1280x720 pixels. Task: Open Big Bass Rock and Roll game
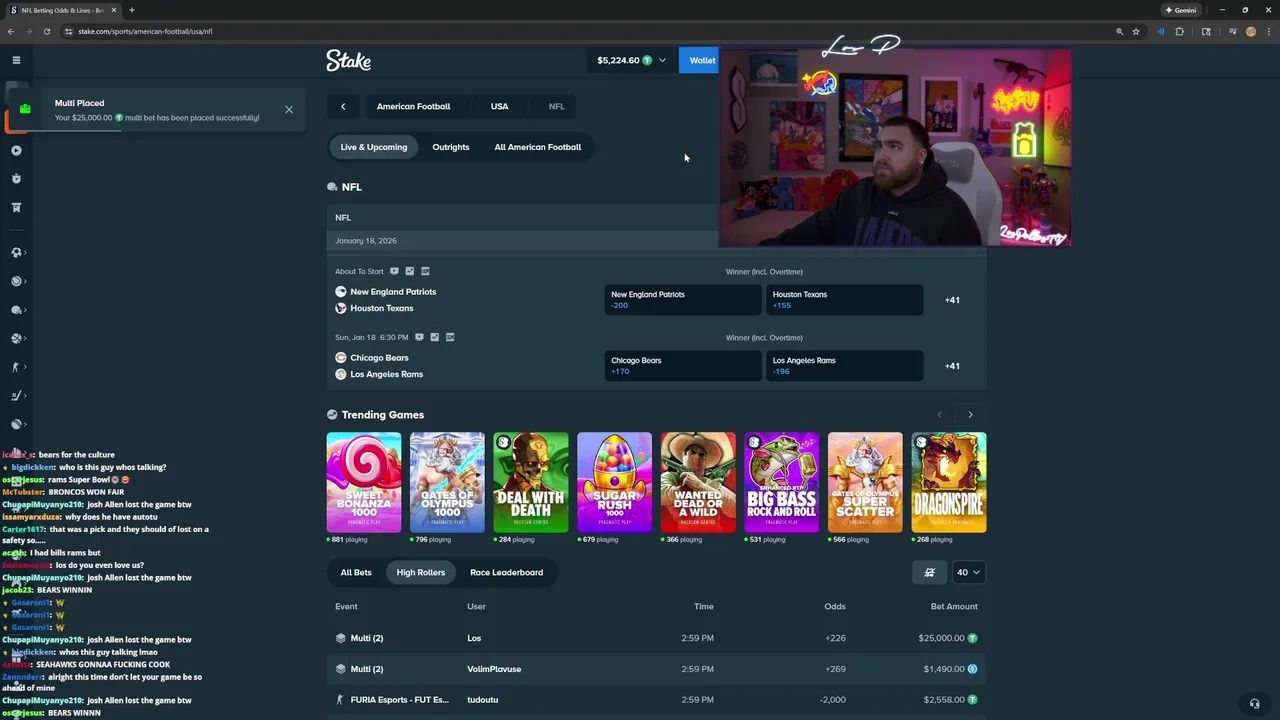[781, 482]
